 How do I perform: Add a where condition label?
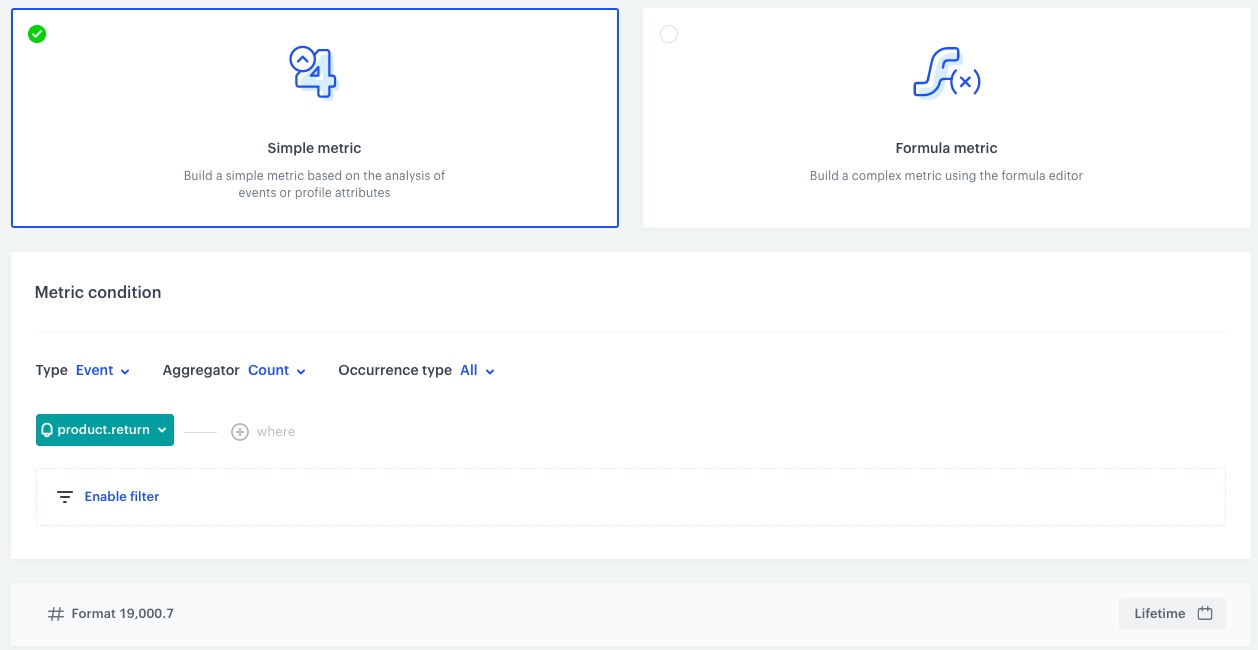click(276, 432)
